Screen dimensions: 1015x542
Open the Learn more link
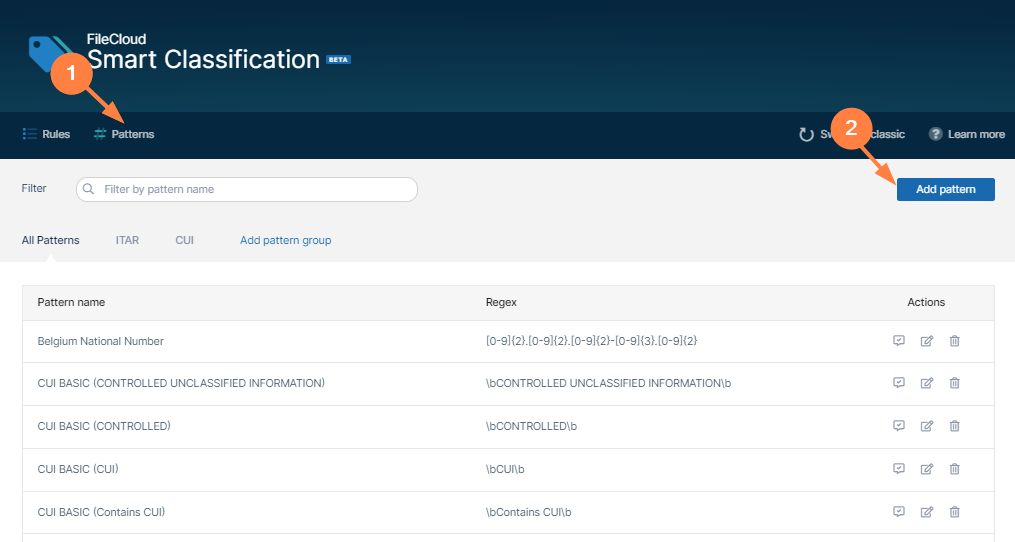click(x=966, y=134)
